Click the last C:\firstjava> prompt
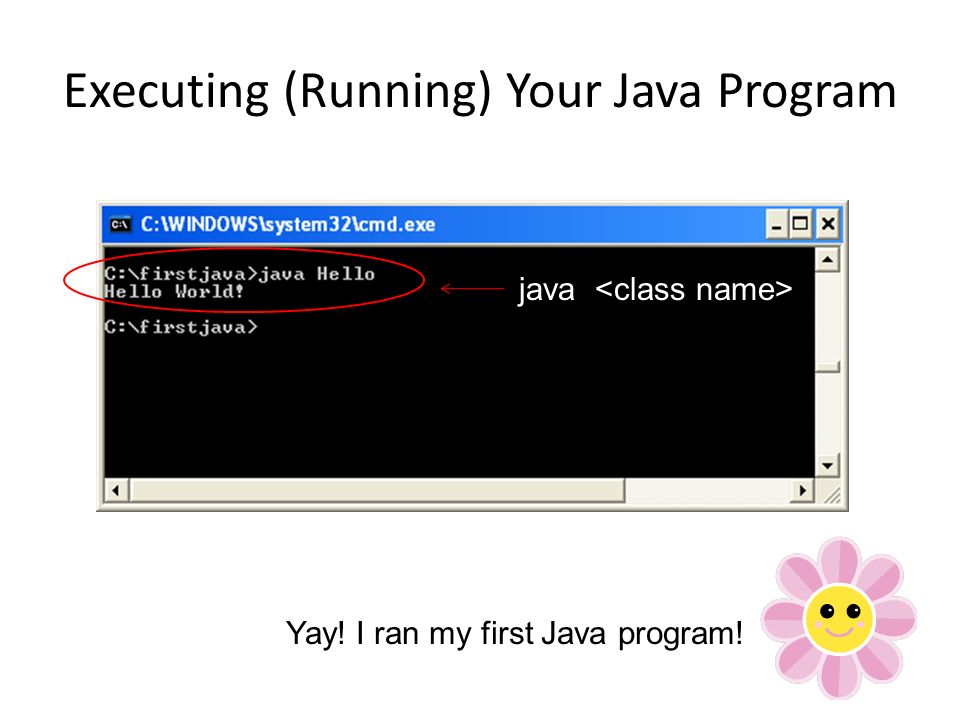Image resolution: width=960 pixels, height=720 pixels. tap(181, 327)
